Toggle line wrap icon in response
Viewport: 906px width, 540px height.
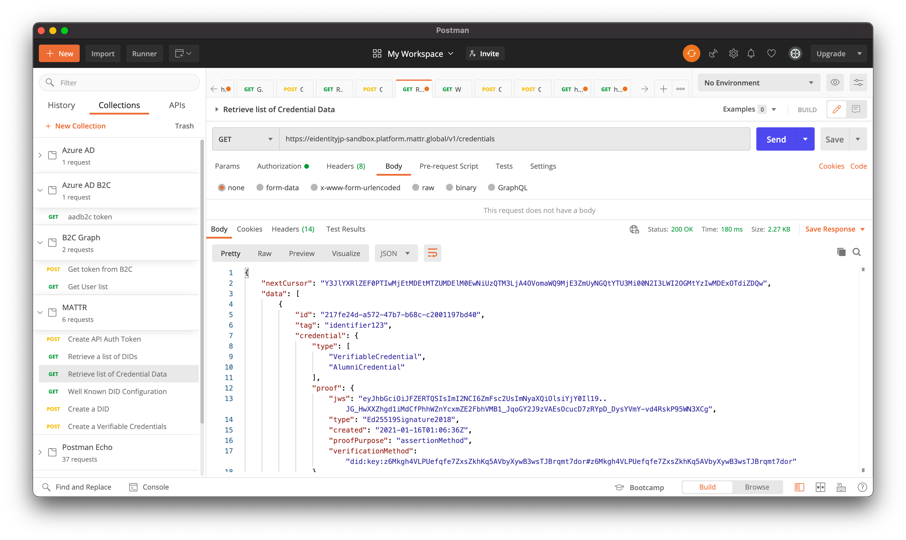click(432, 253)
